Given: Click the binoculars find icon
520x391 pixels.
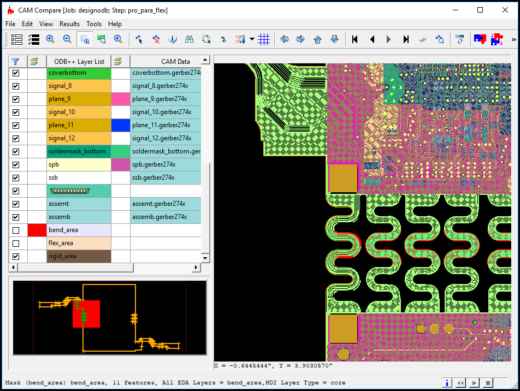Looking at the screenshot, I should pos(189,39).
